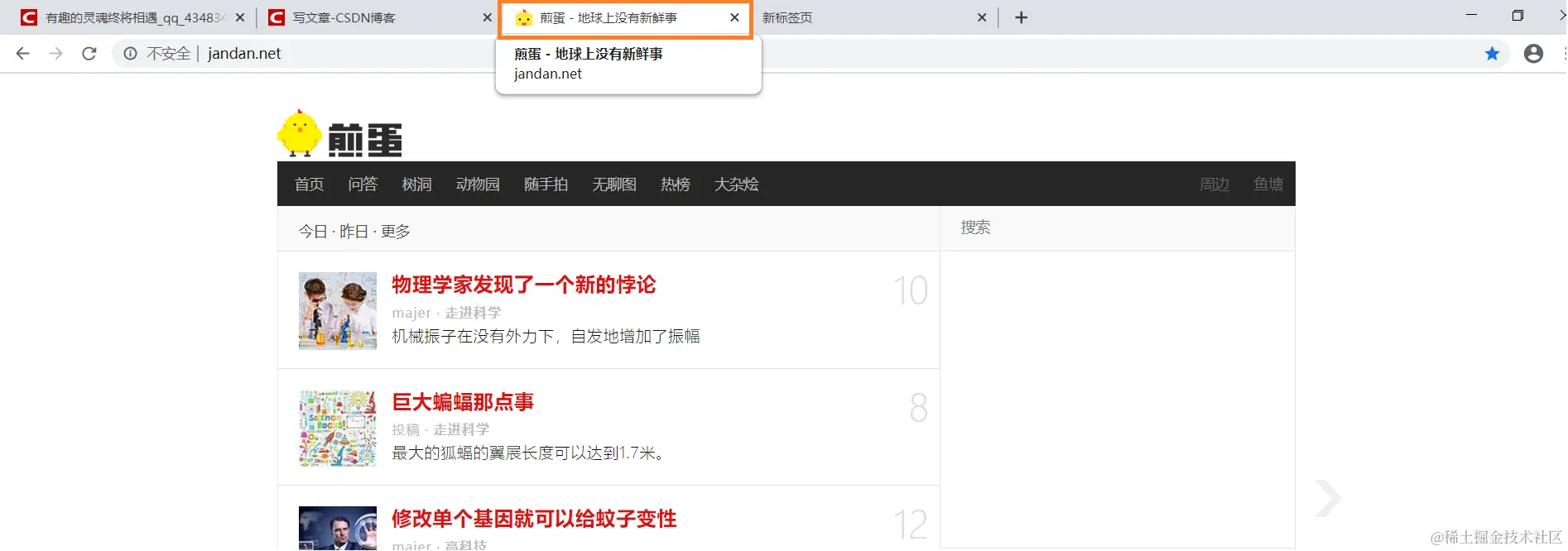Image resolution: width=1568 pixels, height=551 pixels.
Task: Click the 昨日 filter link
Action: [354, 232]
